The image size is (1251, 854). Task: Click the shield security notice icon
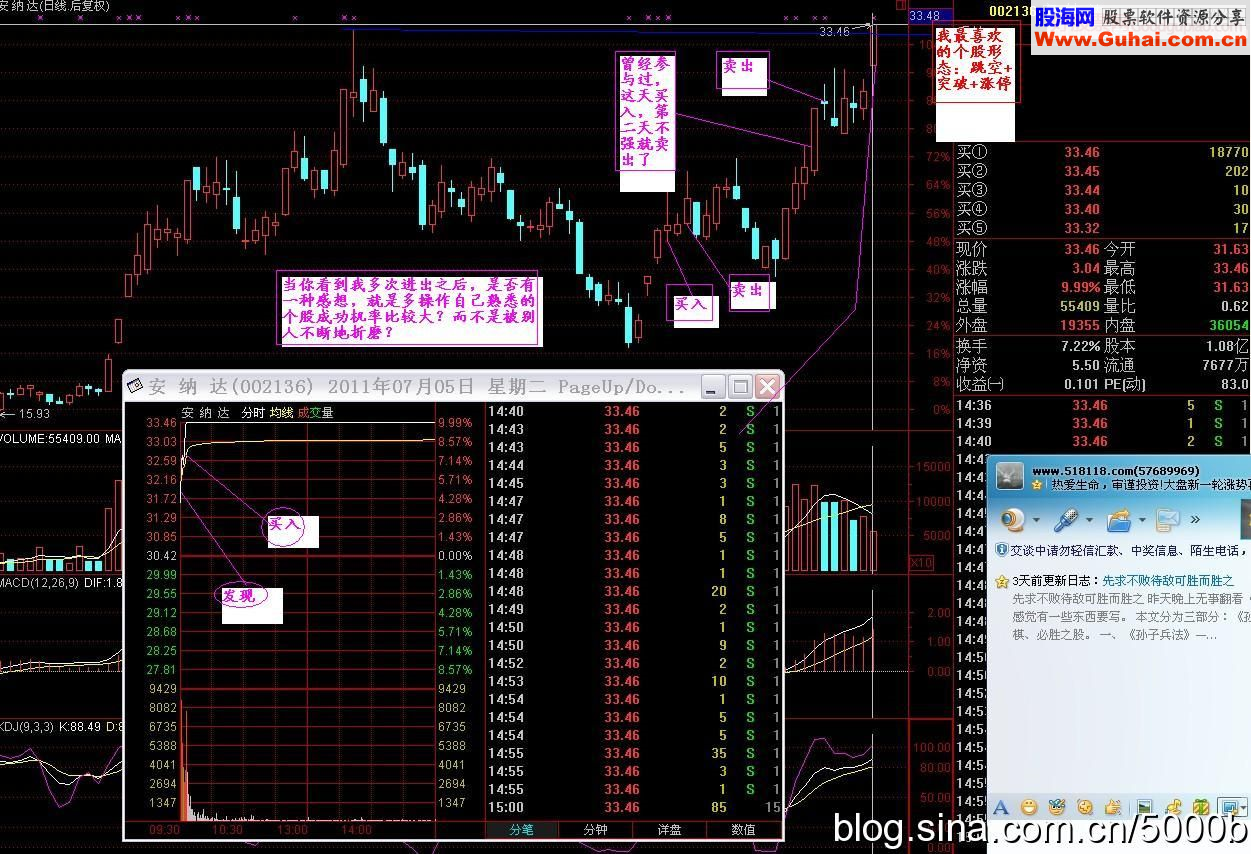click(x=1001, y=550)
